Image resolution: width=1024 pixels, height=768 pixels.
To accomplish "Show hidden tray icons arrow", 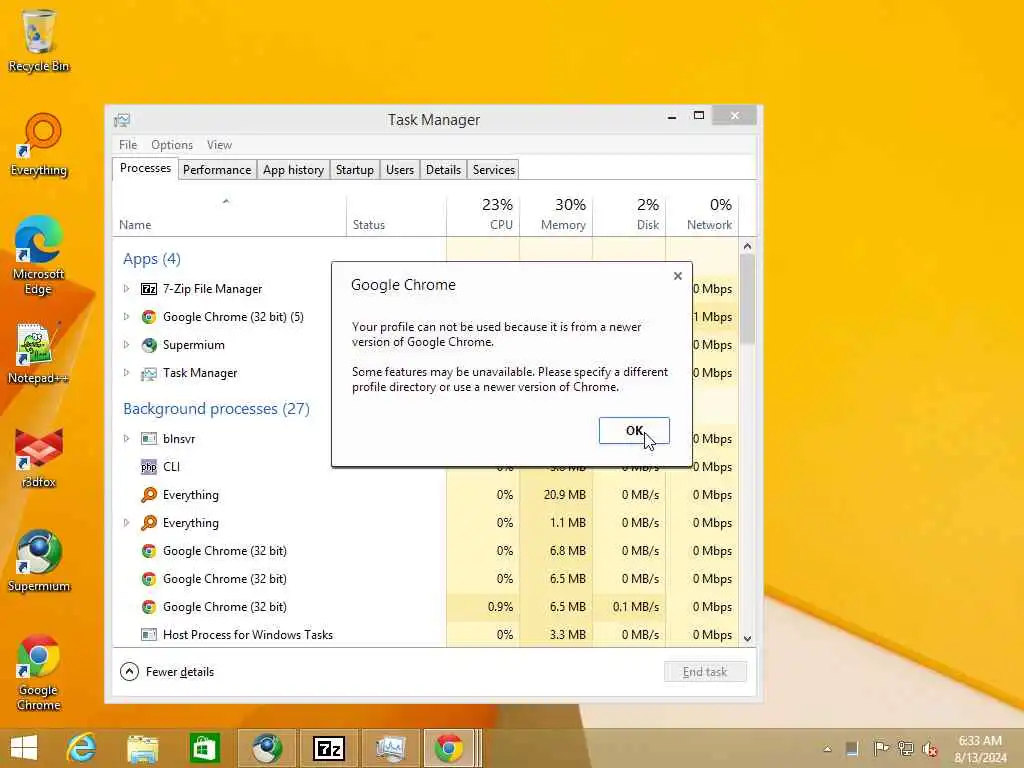I will pos(827,749).
